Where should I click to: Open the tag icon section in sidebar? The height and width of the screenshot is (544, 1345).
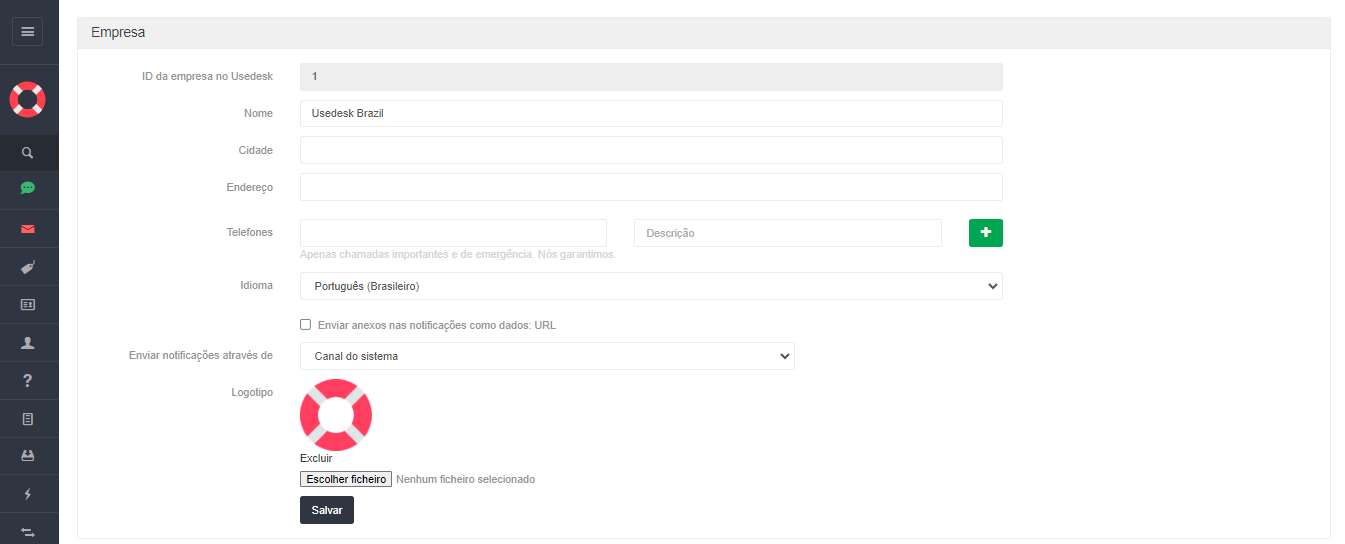(x=28, y=267)
